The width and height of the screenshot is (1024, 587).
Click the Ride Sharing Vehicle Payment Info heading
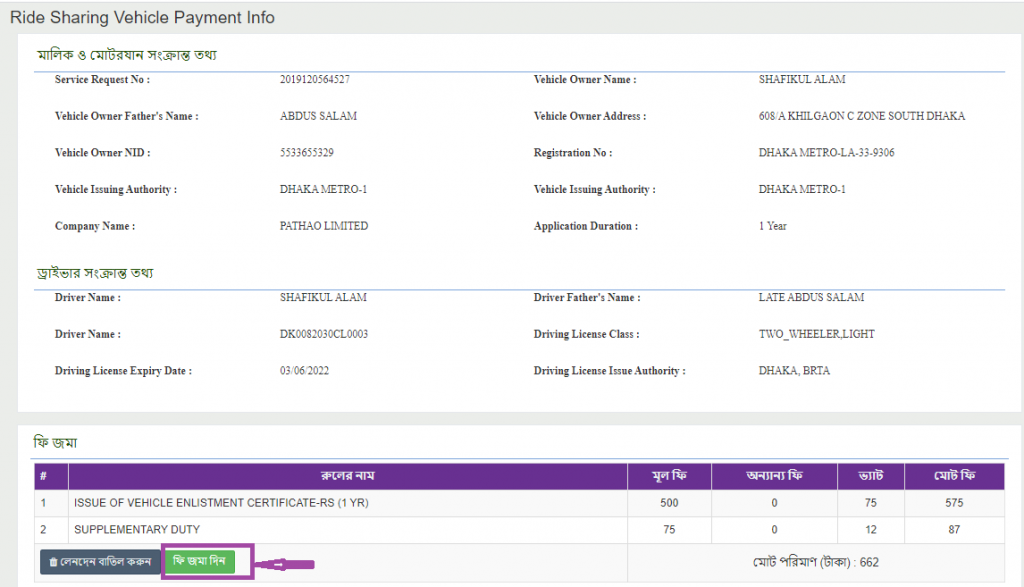coord(142,18)
